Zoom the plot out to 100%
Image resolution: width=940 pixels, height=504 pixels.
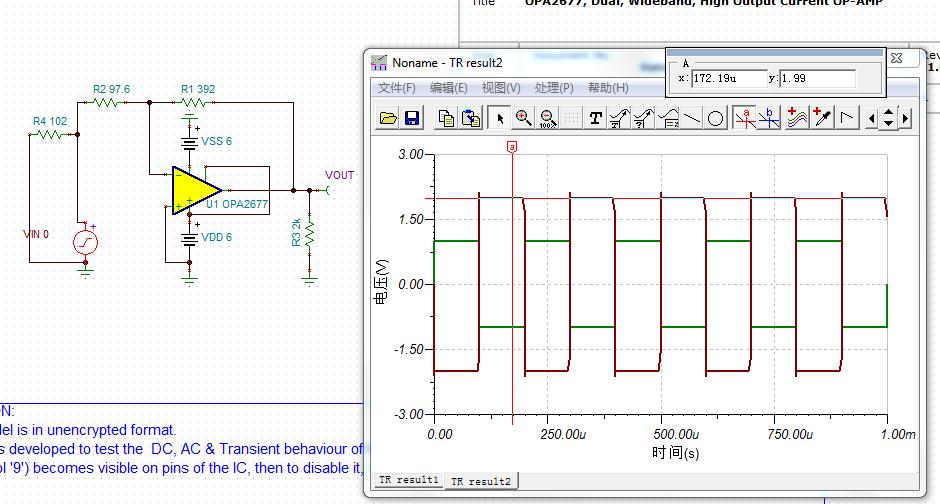pyautogui.click(x=547, y=118)
